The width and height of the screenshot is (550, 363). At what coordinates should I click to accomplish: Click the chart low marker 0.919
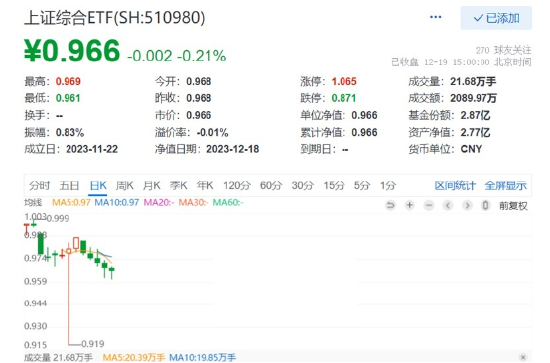point(93,344)
